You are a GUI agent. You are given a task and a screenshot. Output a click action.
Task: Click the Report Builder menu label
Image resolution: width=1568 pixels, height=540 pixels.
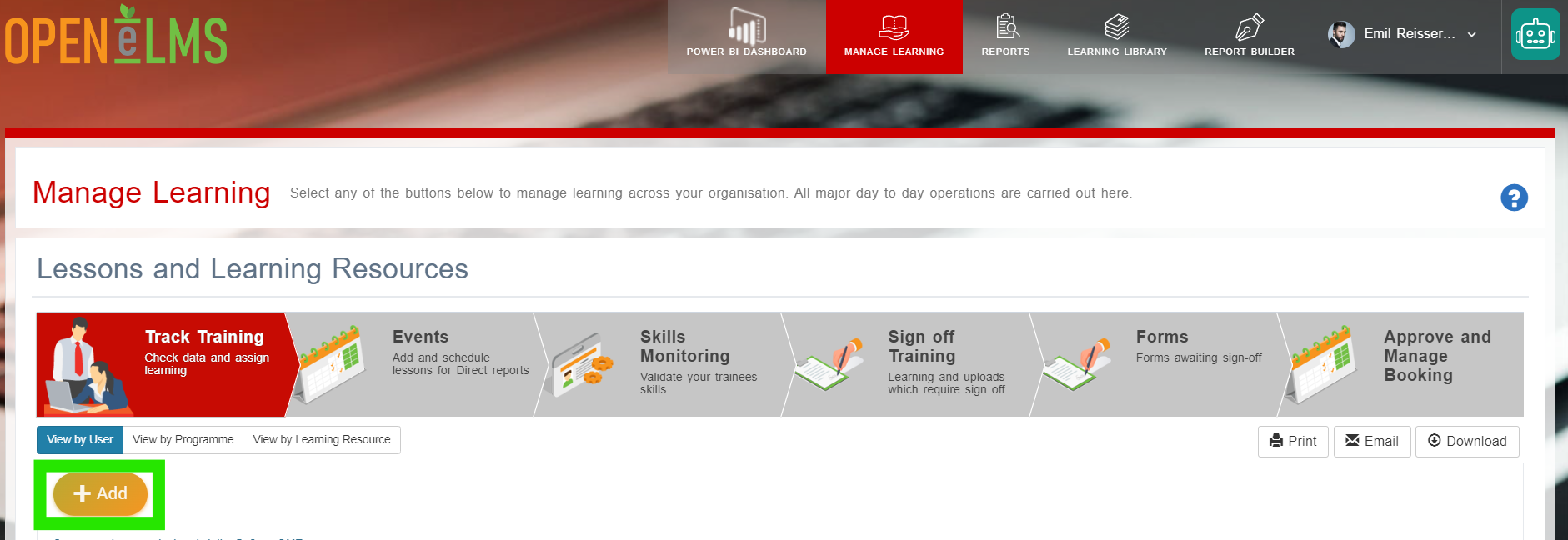(1250, 52)
